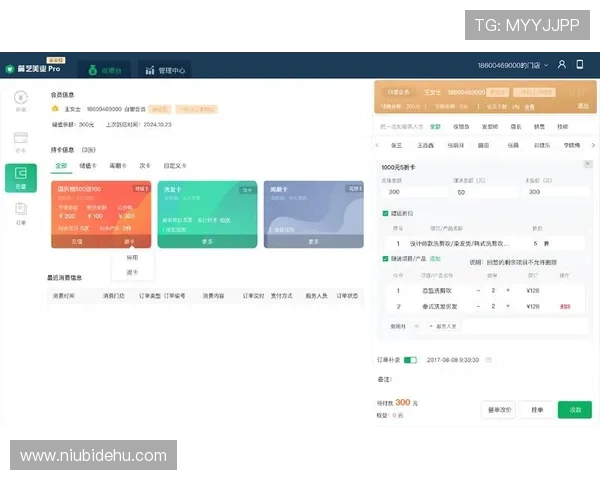
Task: Click the 充值金额 input showing 300
Action: point(414,192)
